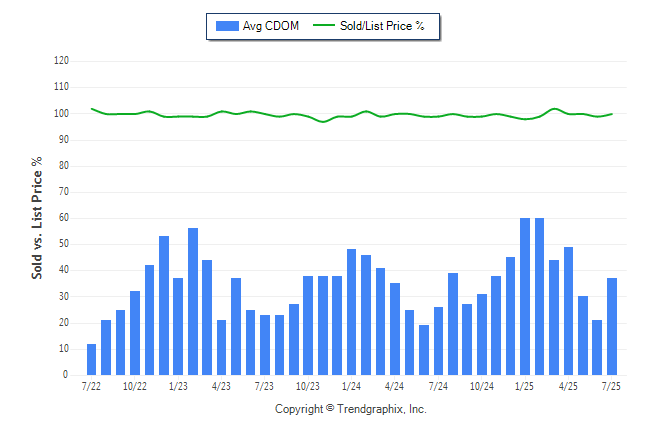Click the '100' y-axis value
Viewport: 646px width, 434px height.
(x=61, y=113)
